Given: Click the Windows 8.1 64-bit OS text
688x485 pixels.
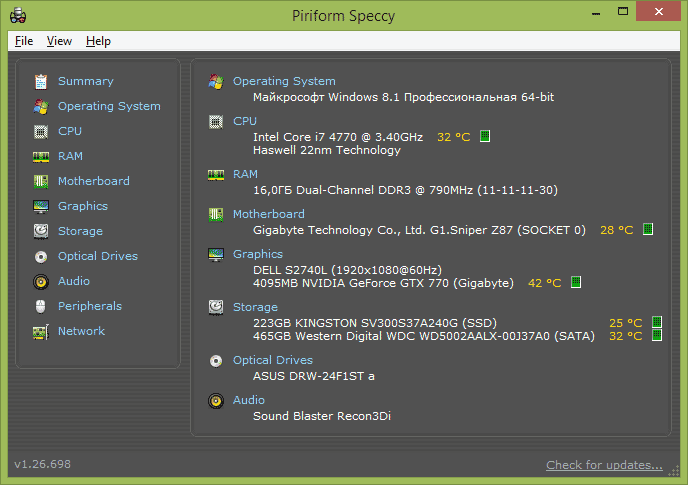Looking at the screenshot, I should click(x=403, y=97).
